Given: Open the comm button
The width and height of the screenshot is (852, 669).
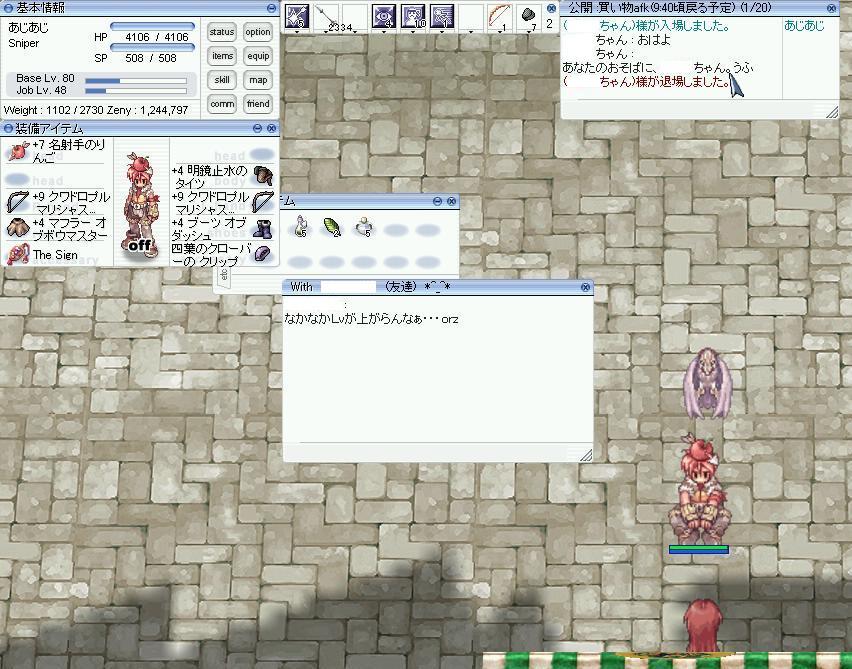Looking at the screenshot, I should click(x=222, y=104).
